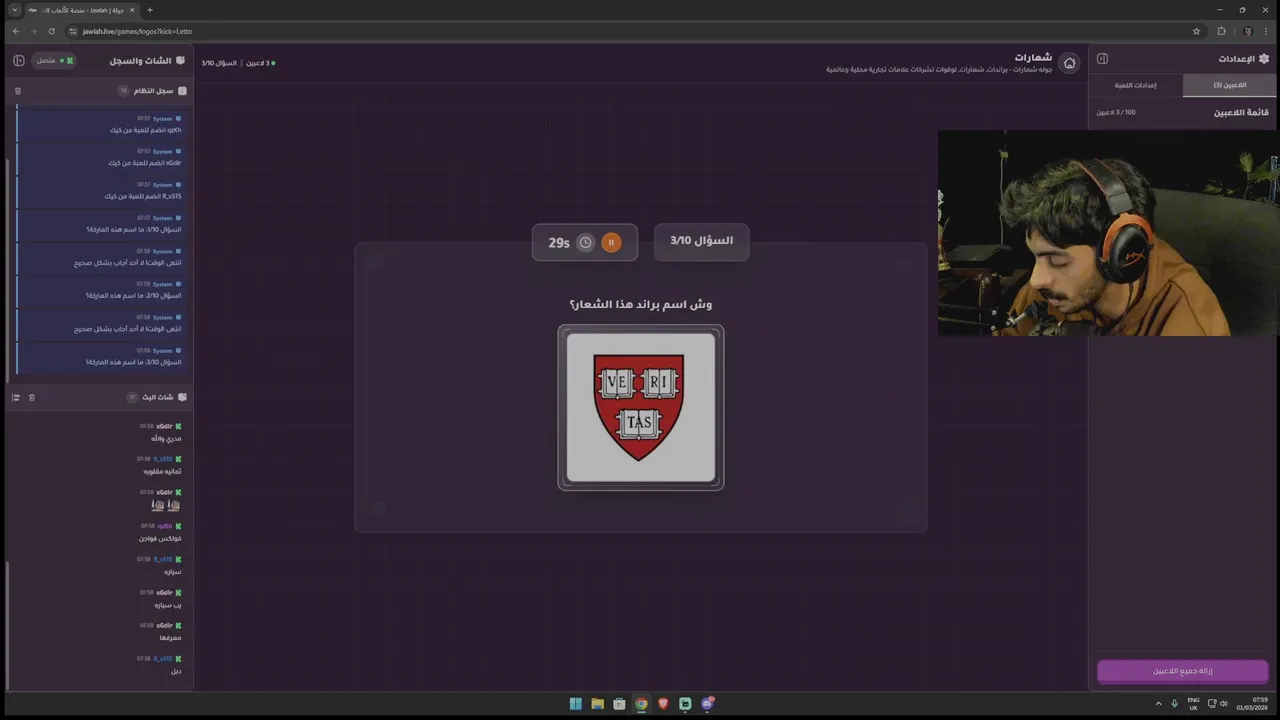Open the volume control in system tray
Image resolution: width=1280 pixels, height=720 pixels.
click(1224, 703)
